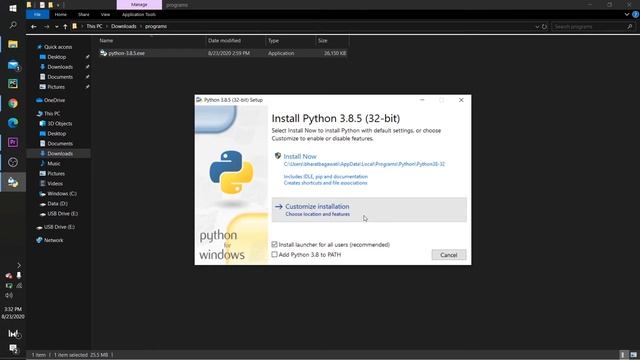640x360 pixels.
Task: Click the python-3.8.5.exe file icon
Action: pyautogui.click(x=103, y=53)
